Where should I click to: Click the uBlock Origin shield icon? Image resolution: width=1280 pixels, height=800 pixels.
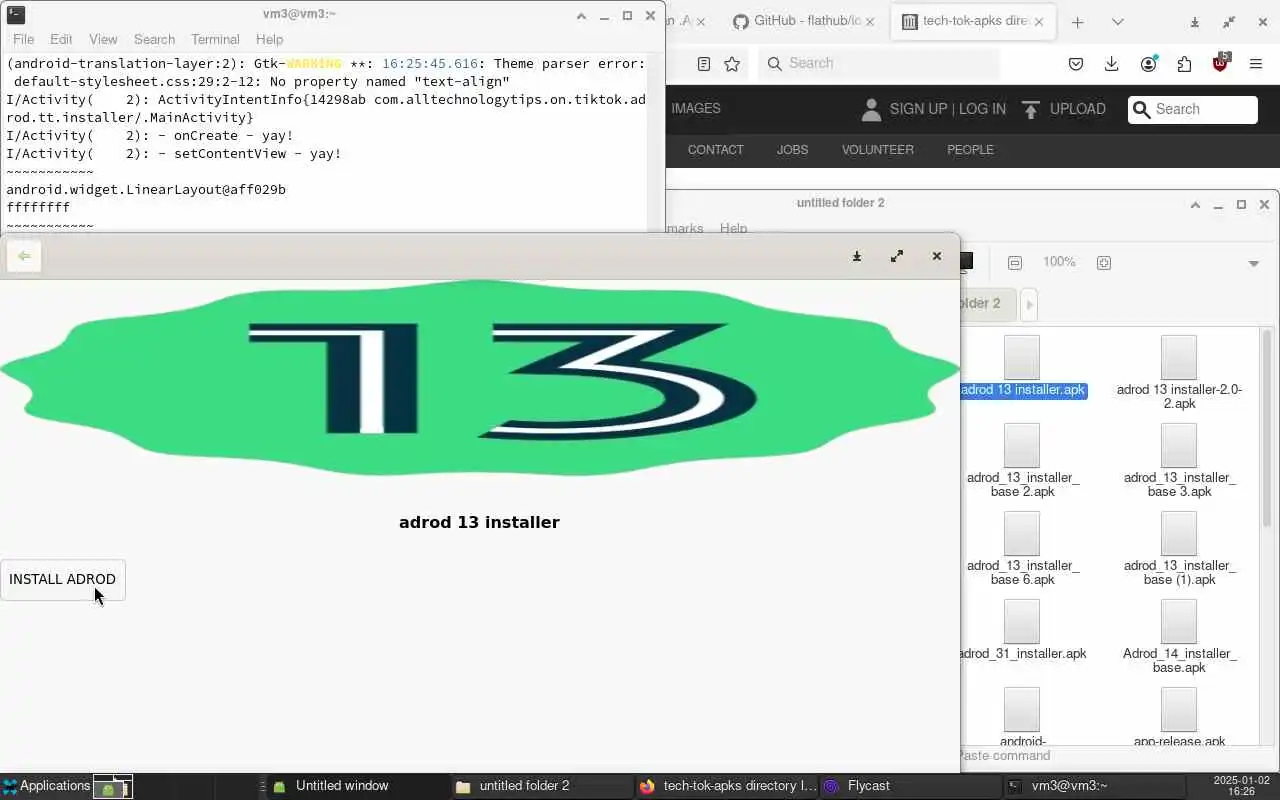point(1220,64)
